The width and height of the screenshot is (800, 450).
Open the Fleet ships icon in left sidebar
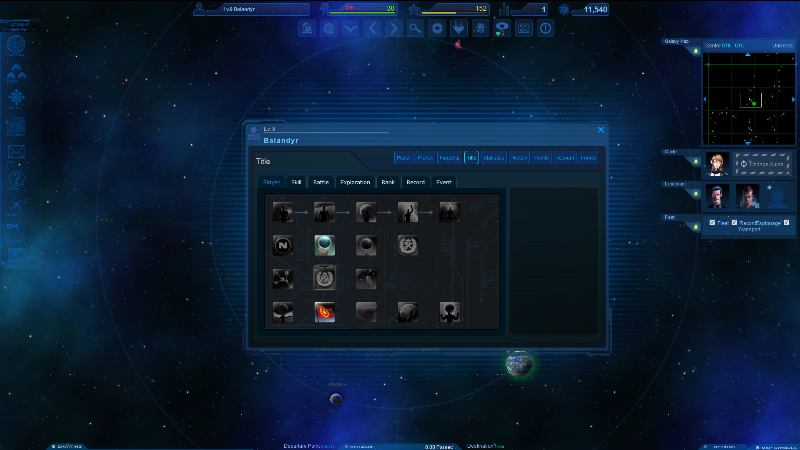coord(16,72)
